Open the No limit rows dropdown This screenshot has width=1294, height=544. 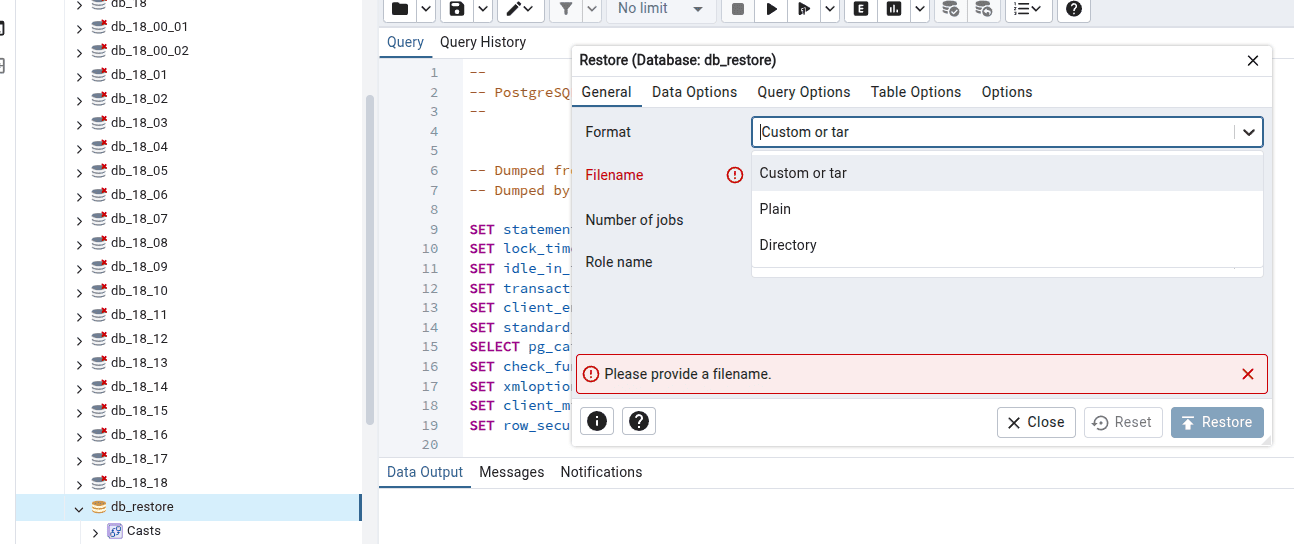659,9
